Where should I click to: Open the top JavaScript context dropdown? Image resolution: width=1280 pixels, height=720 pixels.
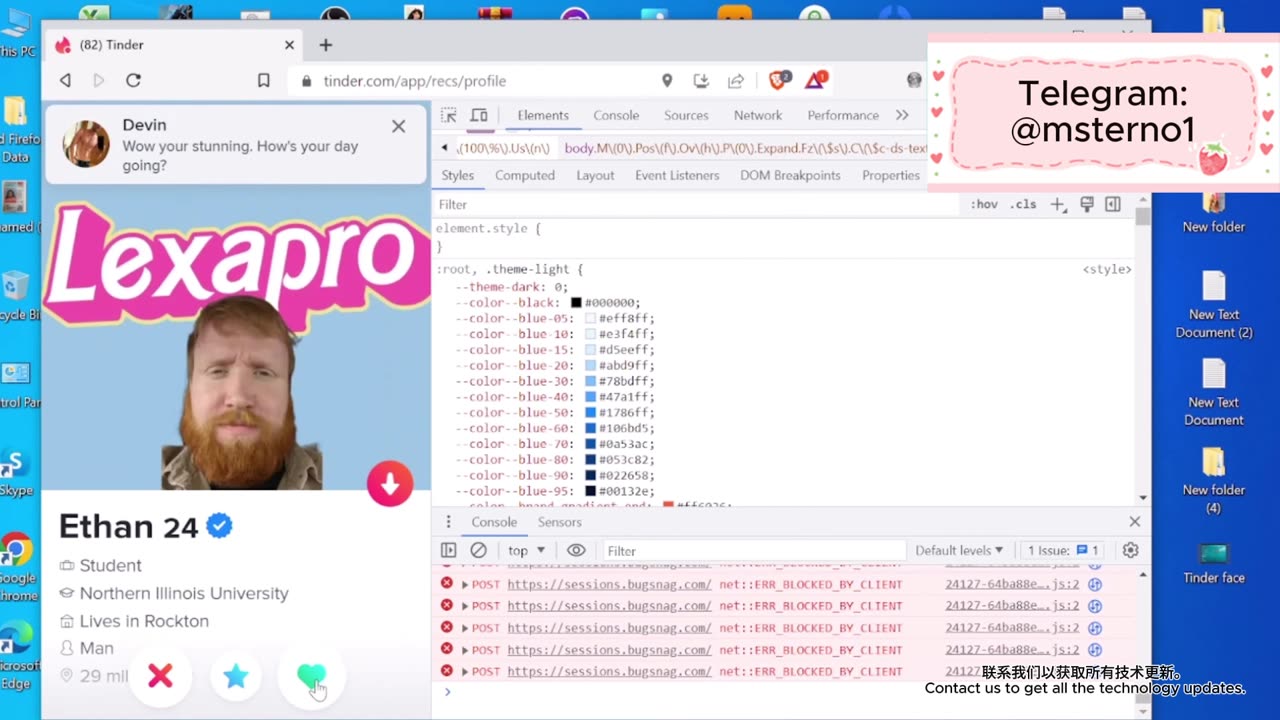[x=526, y=550]
